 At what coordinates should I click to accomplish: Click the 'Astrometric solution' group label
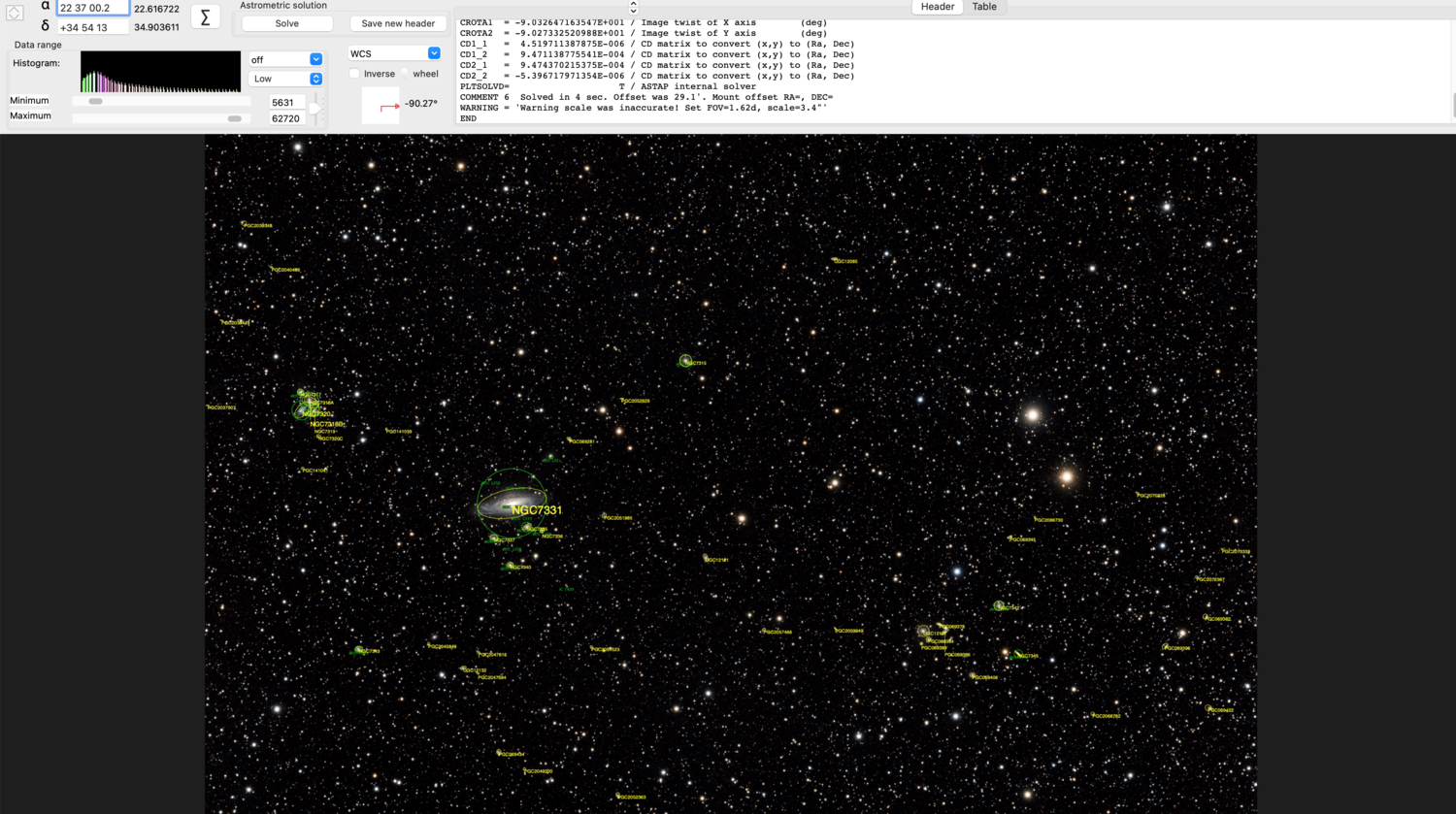283,6
